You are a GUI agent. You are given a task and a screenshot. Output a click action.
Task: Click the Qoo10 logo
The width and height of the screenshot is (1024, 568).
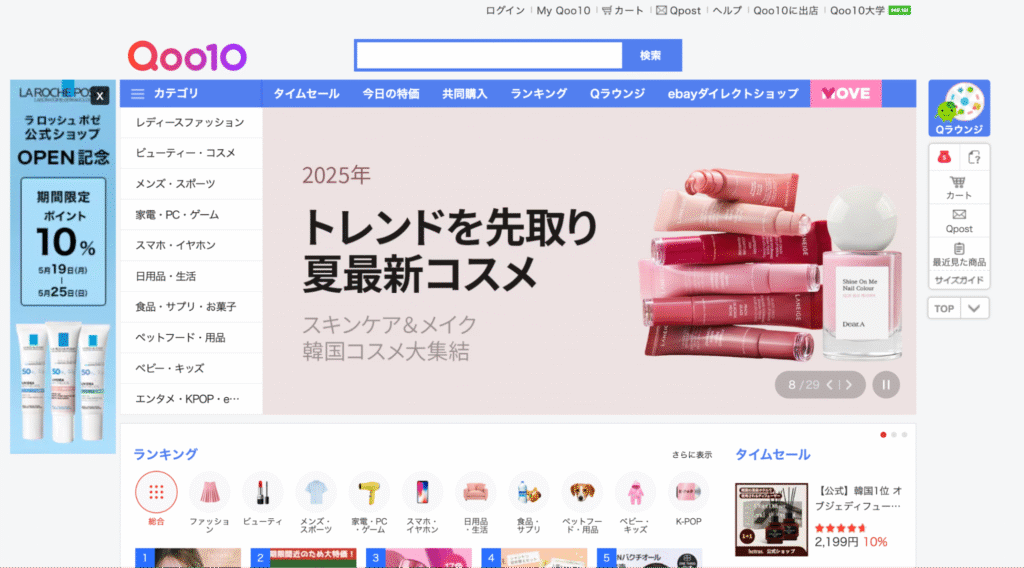click(187, 56)
